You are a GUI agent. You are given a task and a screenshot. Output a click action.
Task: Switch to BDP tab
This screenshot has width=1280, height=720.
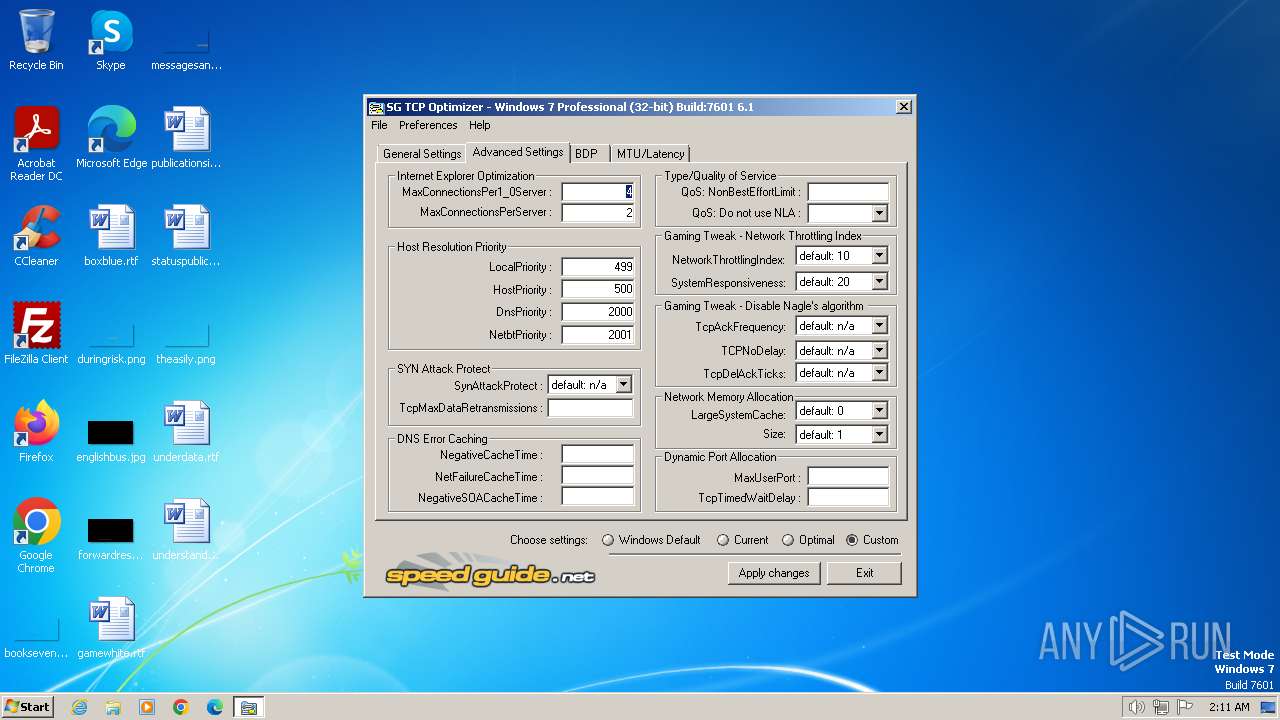coord(586,154)
